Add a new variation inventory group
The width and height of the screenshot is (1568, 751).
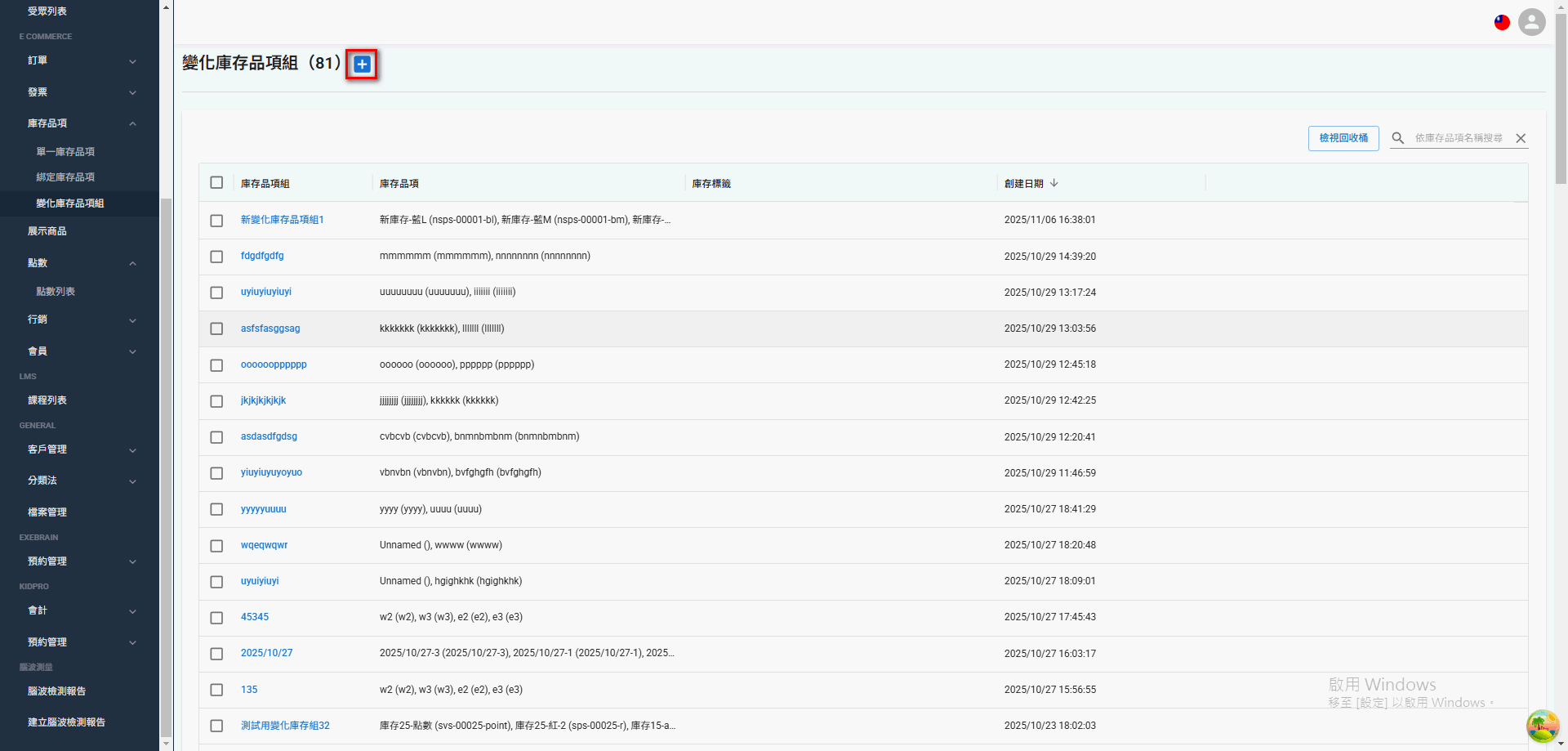pos(362,64)
